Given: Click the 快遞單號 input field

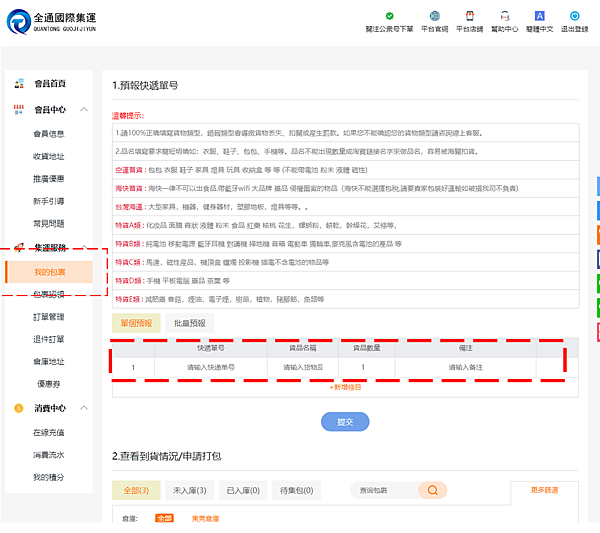Looking at the screenshot, I should click(x=210, y=367).
